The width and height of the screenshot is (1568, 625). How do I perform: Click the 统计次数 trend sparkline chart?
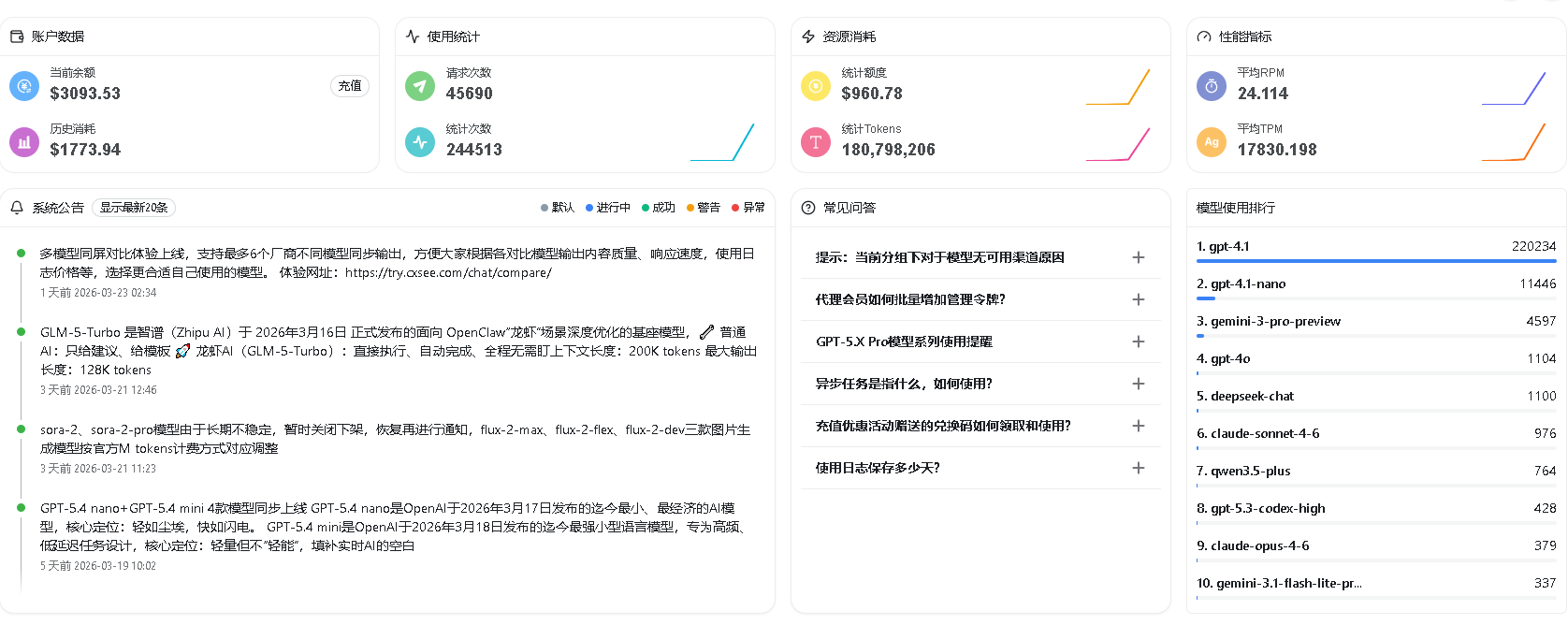722,142
